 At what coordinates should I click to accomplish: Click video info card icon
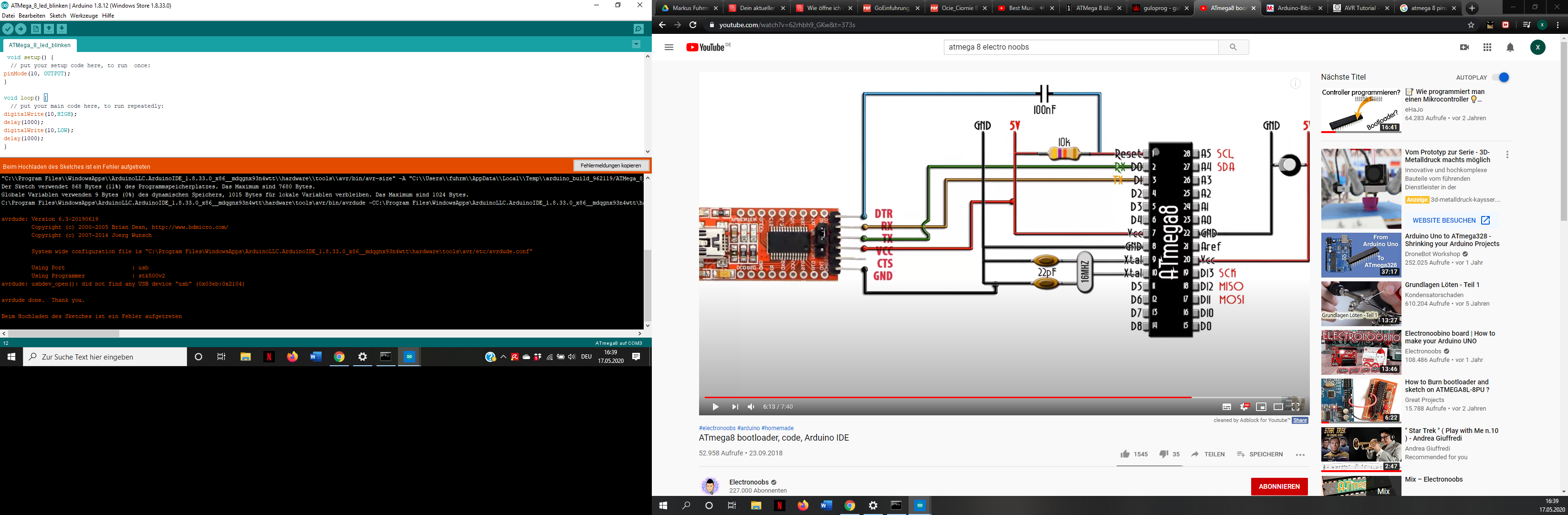pyautogui.click(x=1296, y=84)
